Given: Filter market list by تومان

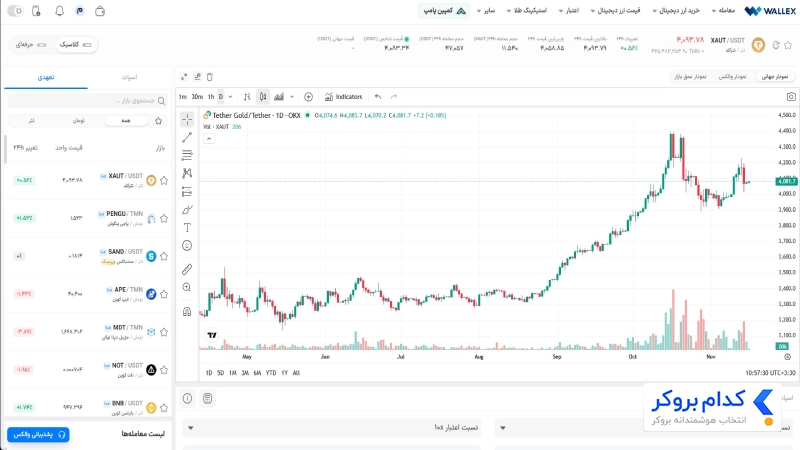Looking at the screenshot, I should tap(79, 121).
